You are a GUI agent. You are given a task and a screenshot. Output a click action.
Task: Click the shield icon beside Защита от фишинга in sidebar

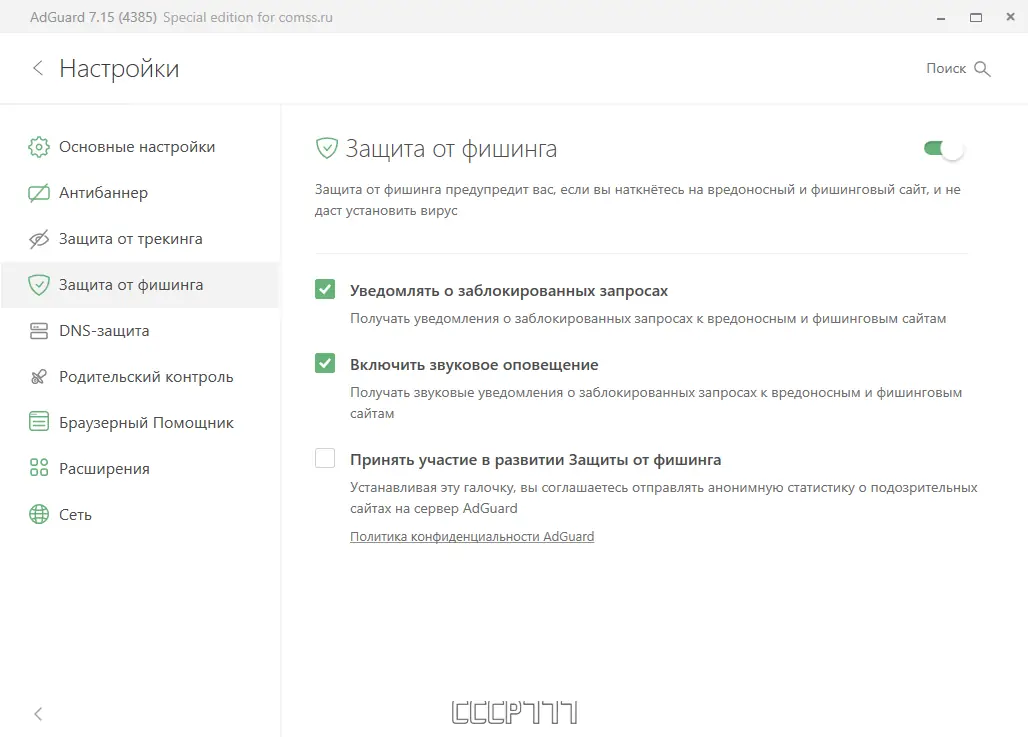[39, 285]
